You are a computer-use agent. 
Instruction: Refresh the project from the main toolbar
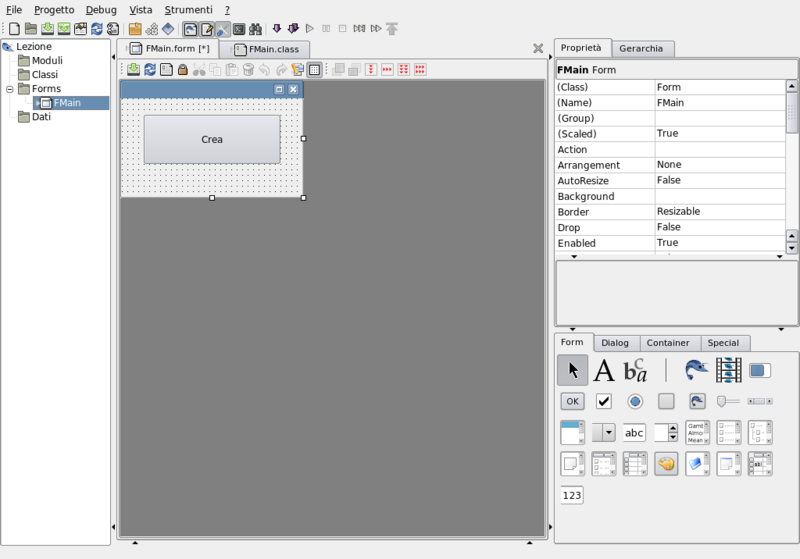(x=96, y=29)
